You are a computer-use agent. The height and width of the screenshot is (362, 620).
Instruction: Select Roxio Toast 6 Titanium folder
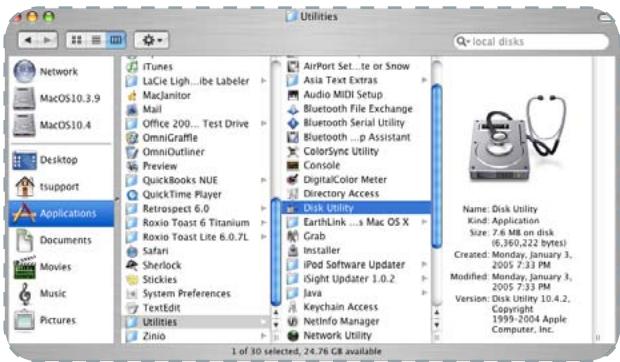pos(188,223)
